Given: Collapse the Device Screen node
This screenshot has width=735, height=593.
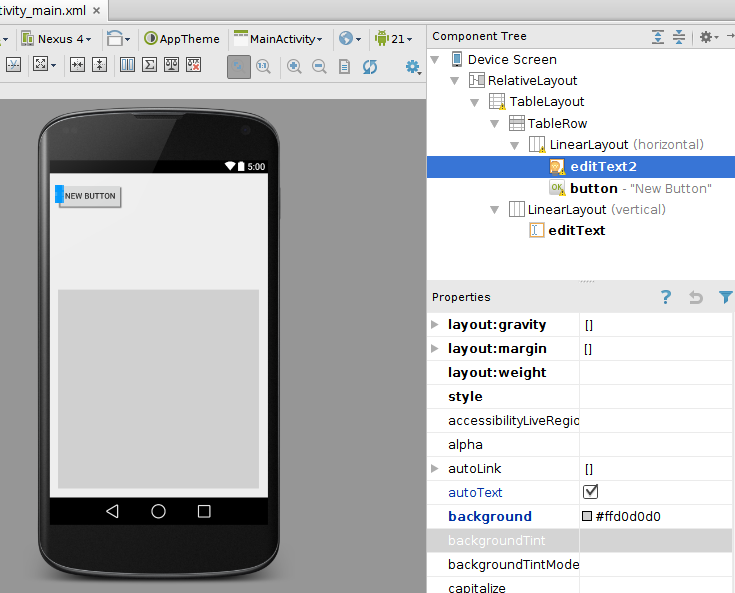Looking at the screenshot, I should pyautogui.click(x=435, y=60).
